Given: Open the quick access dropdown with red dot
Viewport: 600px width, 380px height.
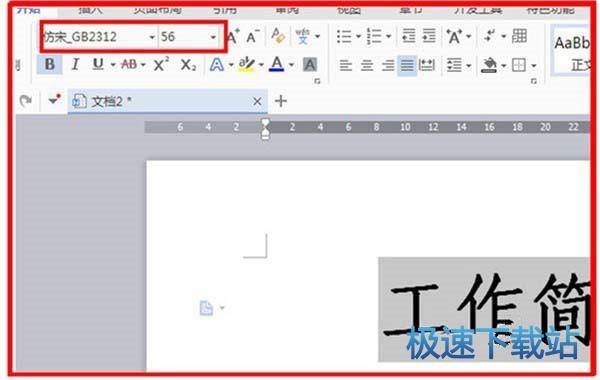Looking at the screenshot, I should 54,100.
